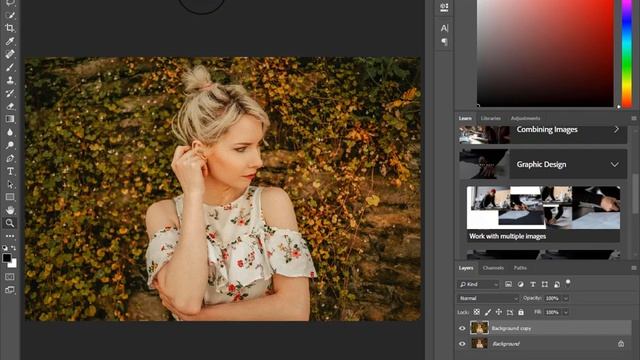
Task: Select the Crop tool
Action: coord(10,28)
